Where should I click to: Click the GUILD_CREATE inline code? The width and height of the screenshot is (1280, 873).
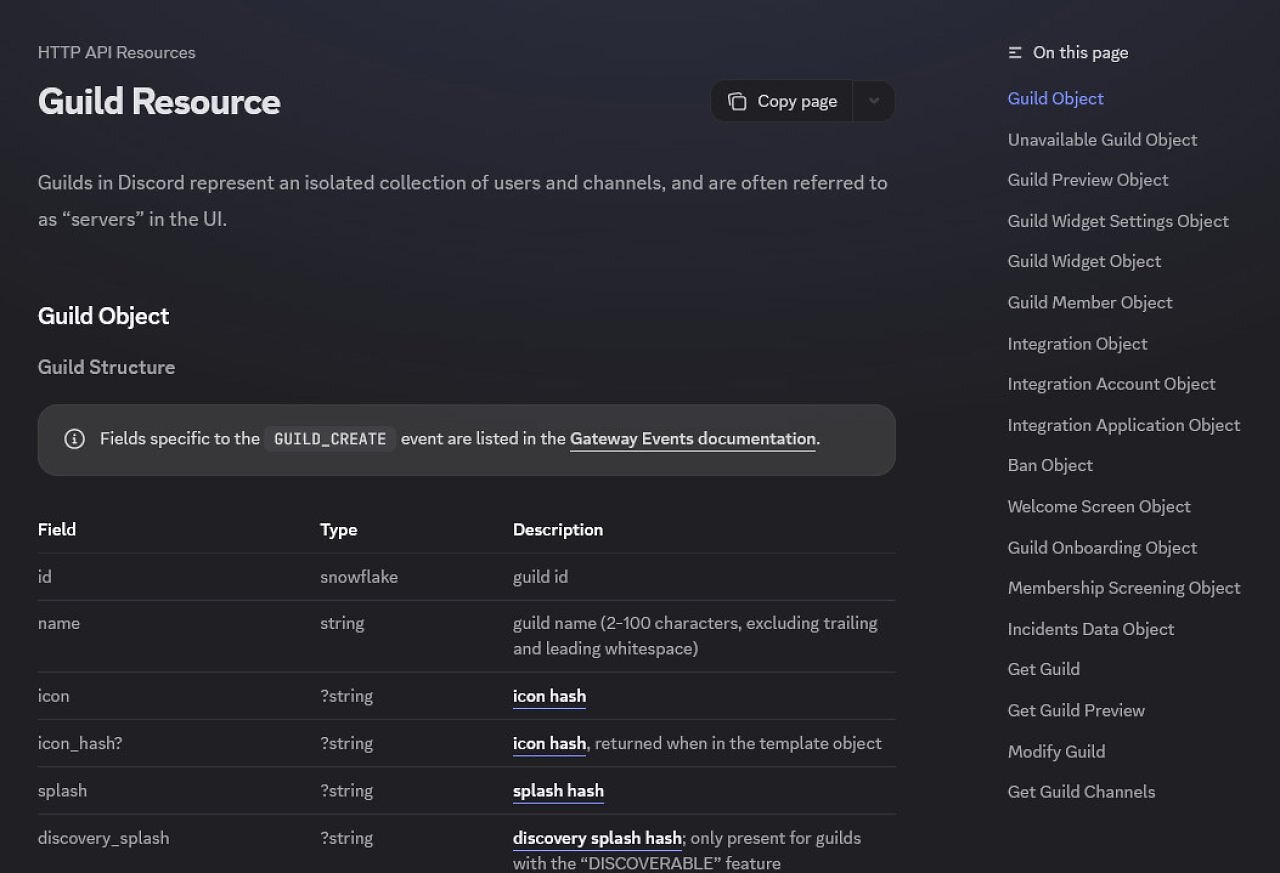(330, 439)
